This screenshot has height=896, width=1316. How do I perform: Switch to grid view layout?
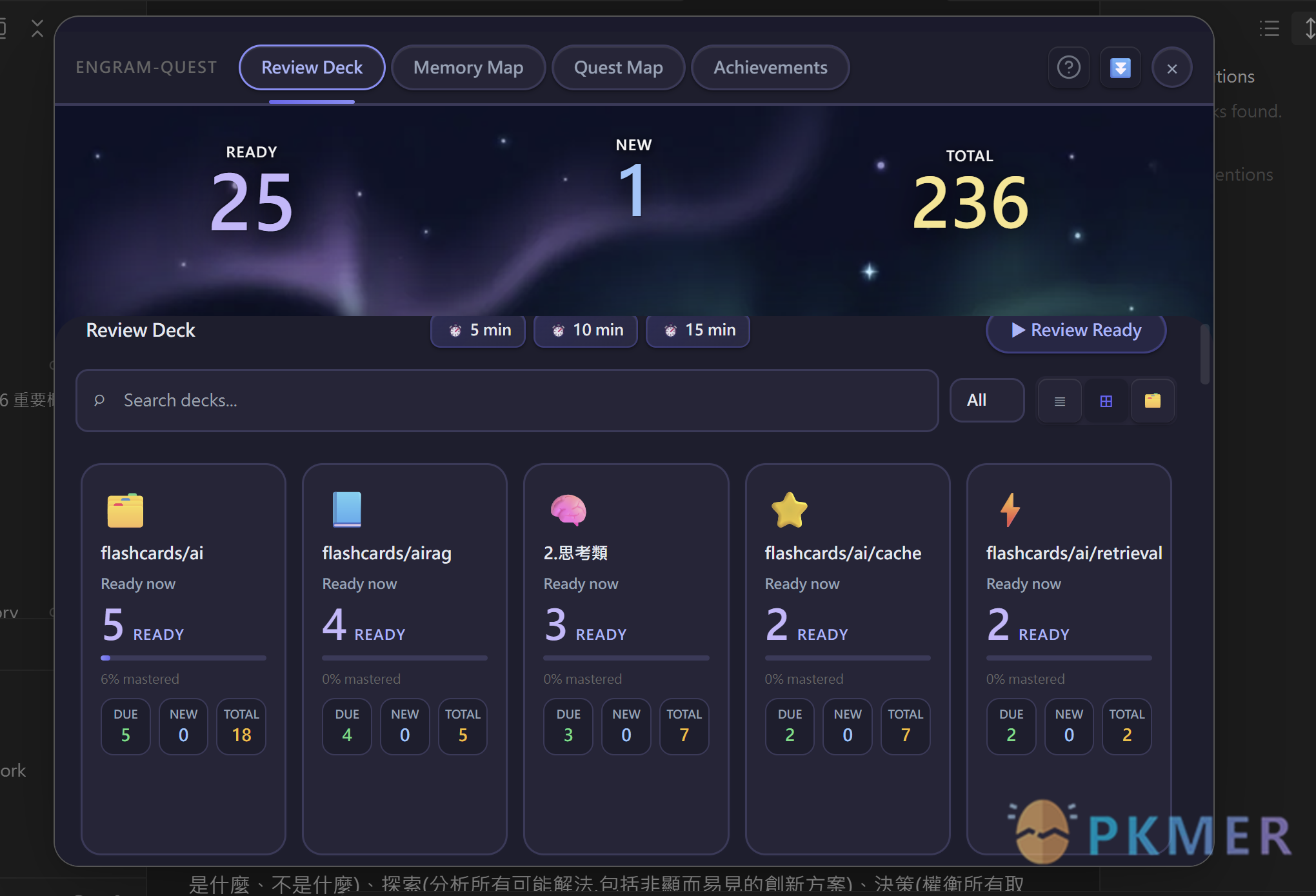click(1106, 401)
